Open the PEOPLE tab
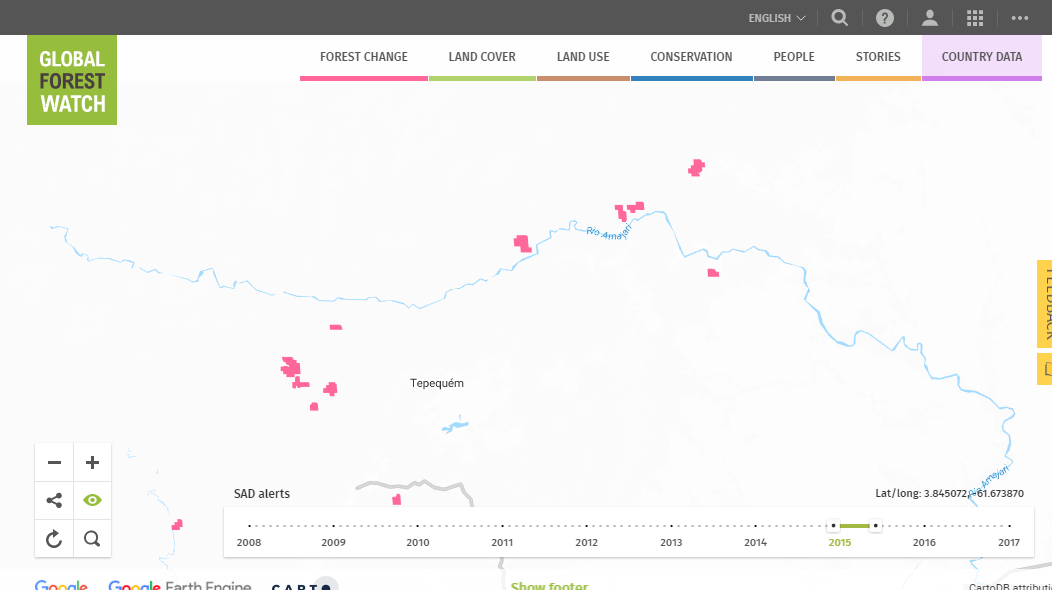Screen dimensions: 1052x590 click(794, 58)
